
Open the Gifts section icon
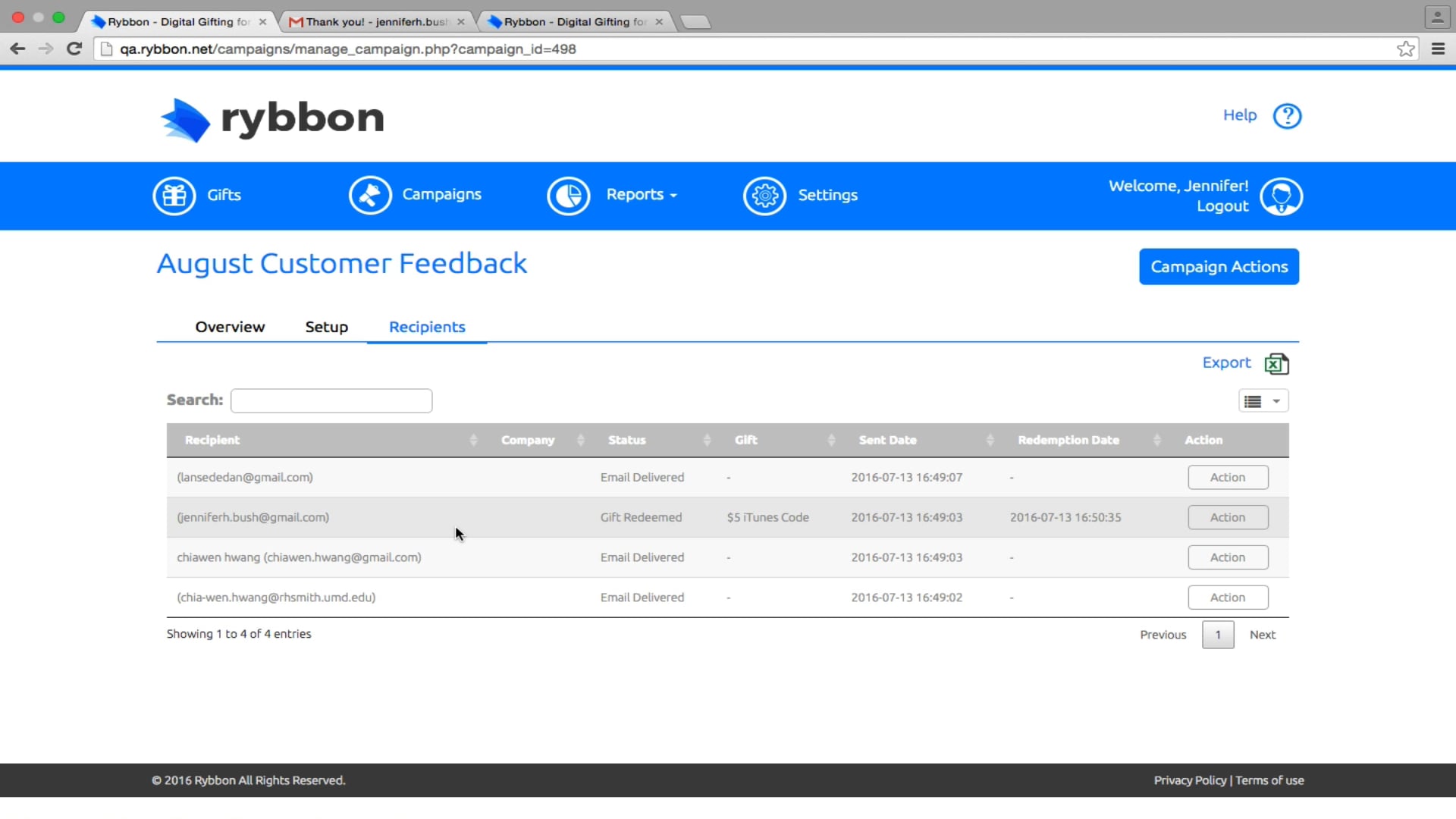(x=174, y=195)
